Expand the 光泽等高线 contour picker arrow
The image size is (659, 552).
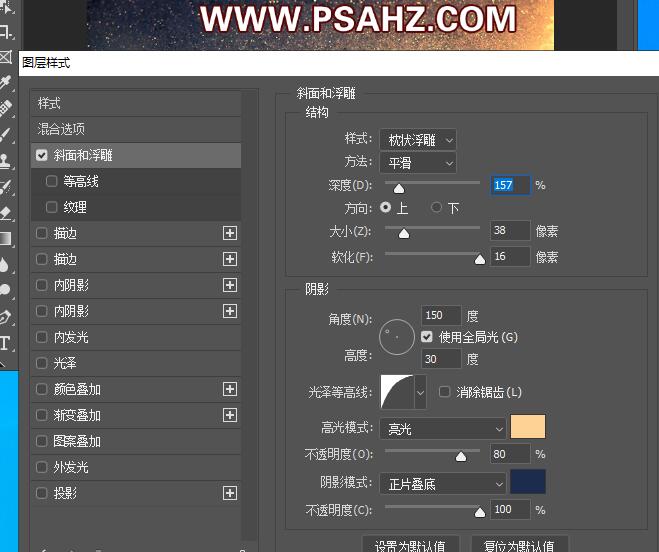point(420,393)
